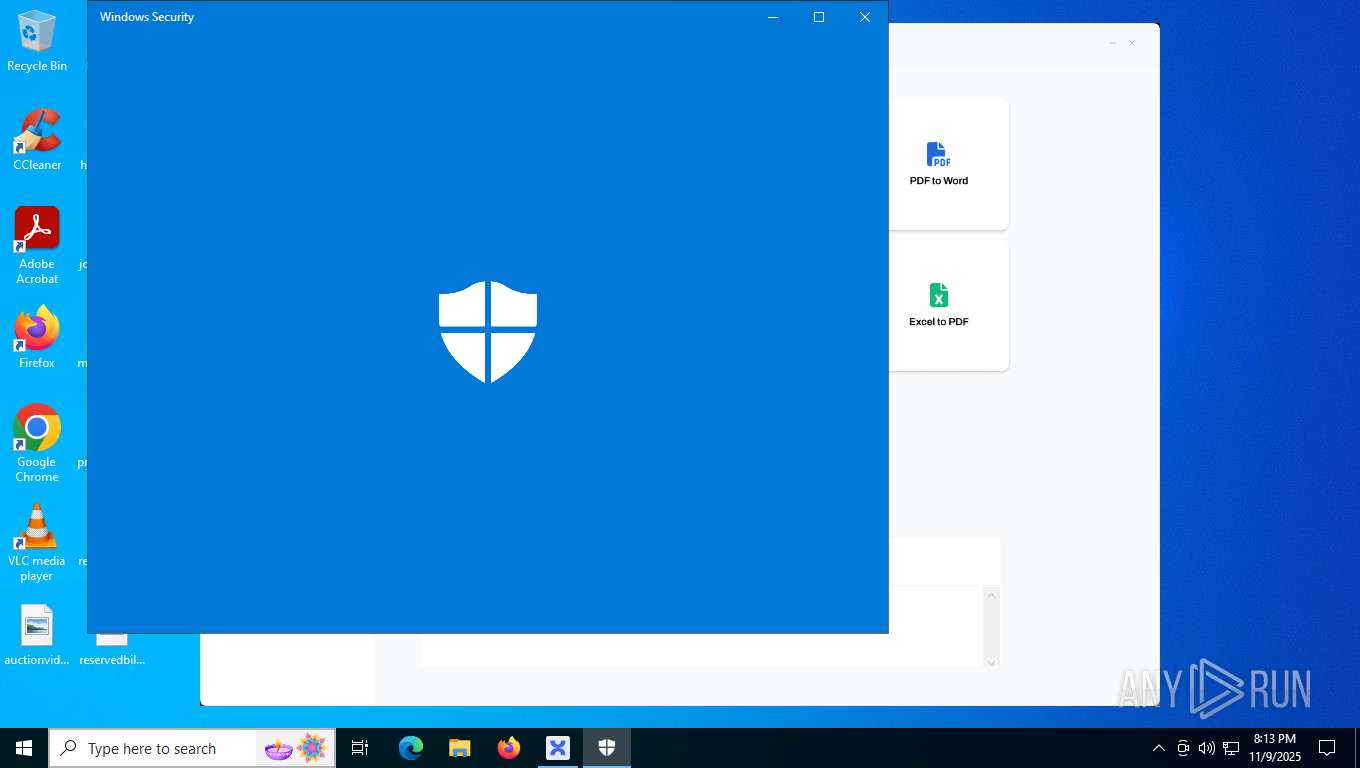Click the festive search highlight icon
This screenshot has height=768, width=1360.
pos(296,748)
